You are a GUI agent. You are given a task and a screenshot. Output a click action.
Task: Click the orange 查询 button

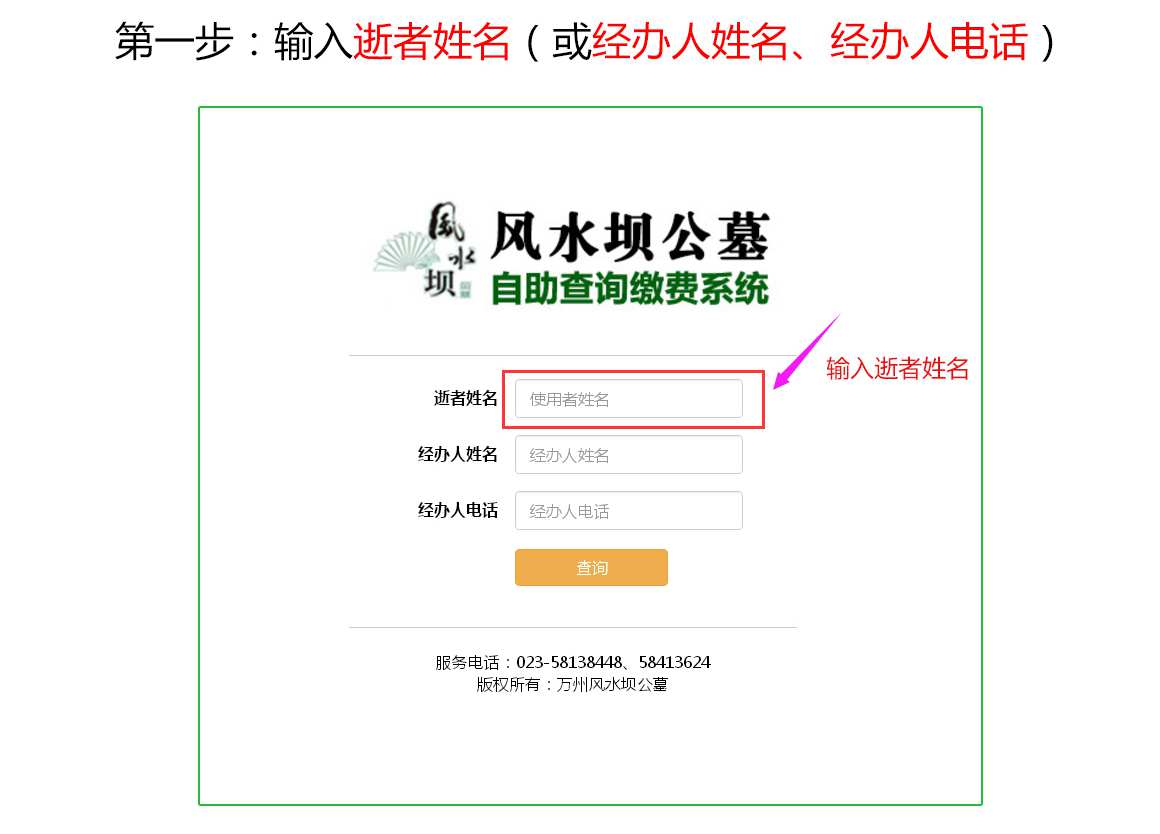click(591, 568)
